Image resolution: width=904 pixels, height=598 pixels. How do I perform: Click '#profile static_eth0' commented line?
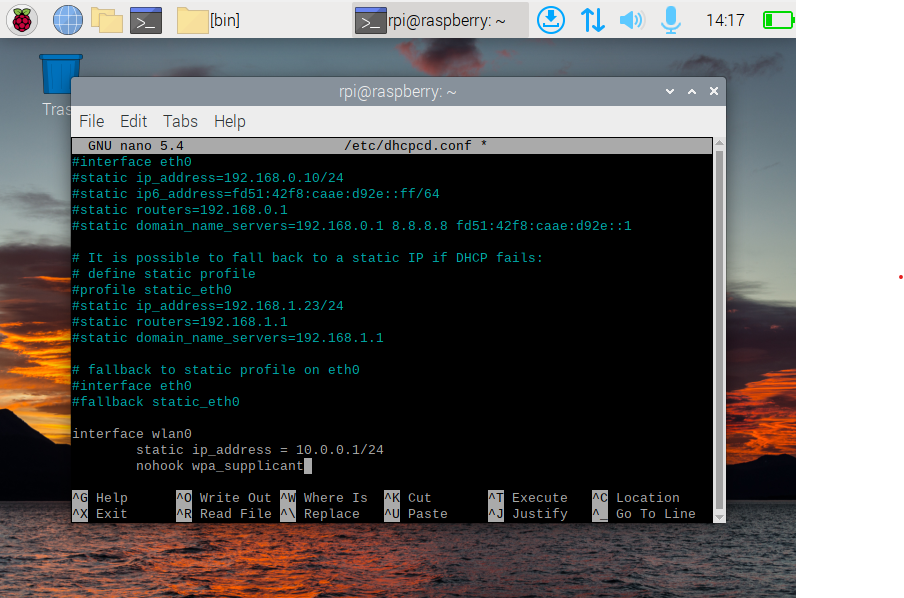pos(152,290)
